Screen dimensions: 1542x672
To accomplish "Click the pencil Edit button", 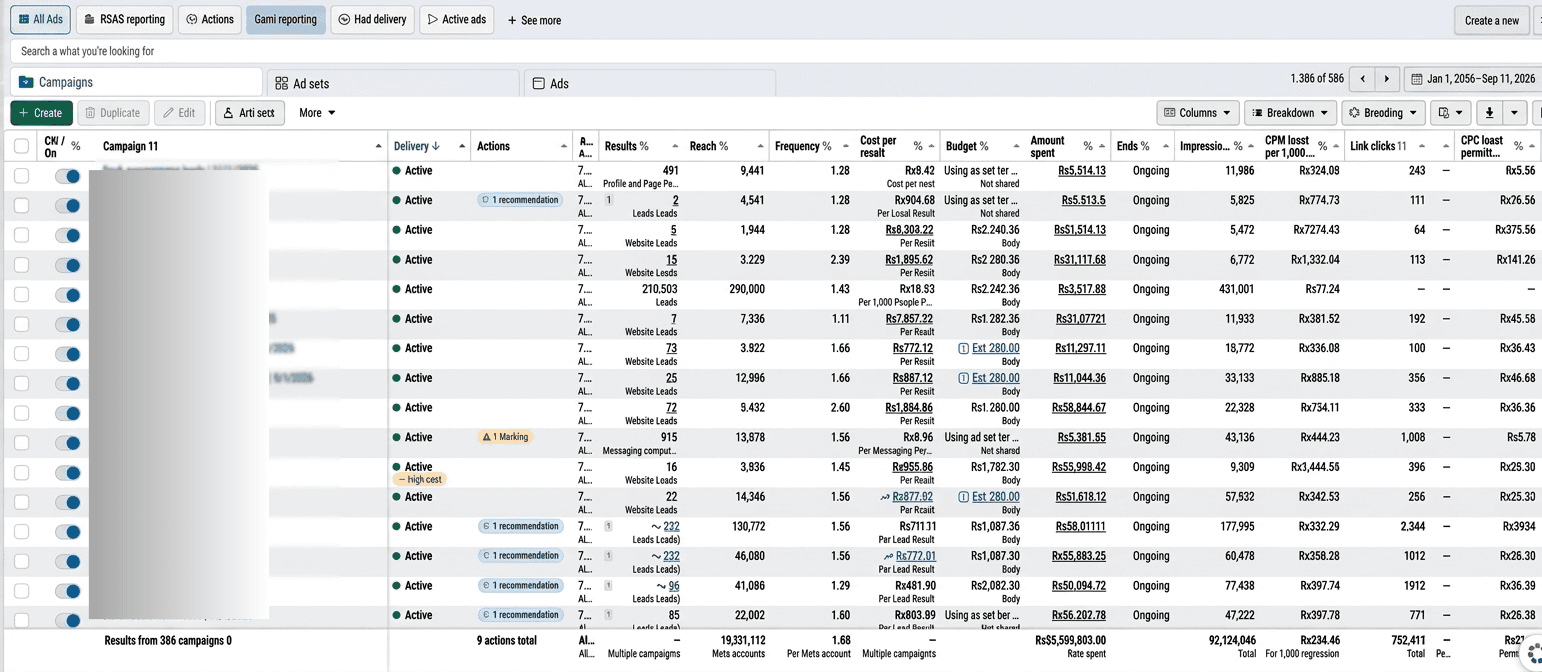I will pyautogui.click(x=180, y=113).
